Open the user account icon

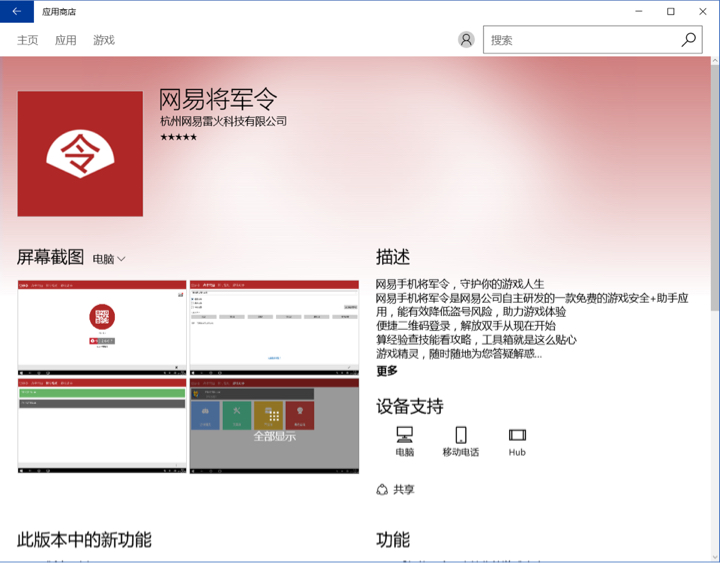466,40
